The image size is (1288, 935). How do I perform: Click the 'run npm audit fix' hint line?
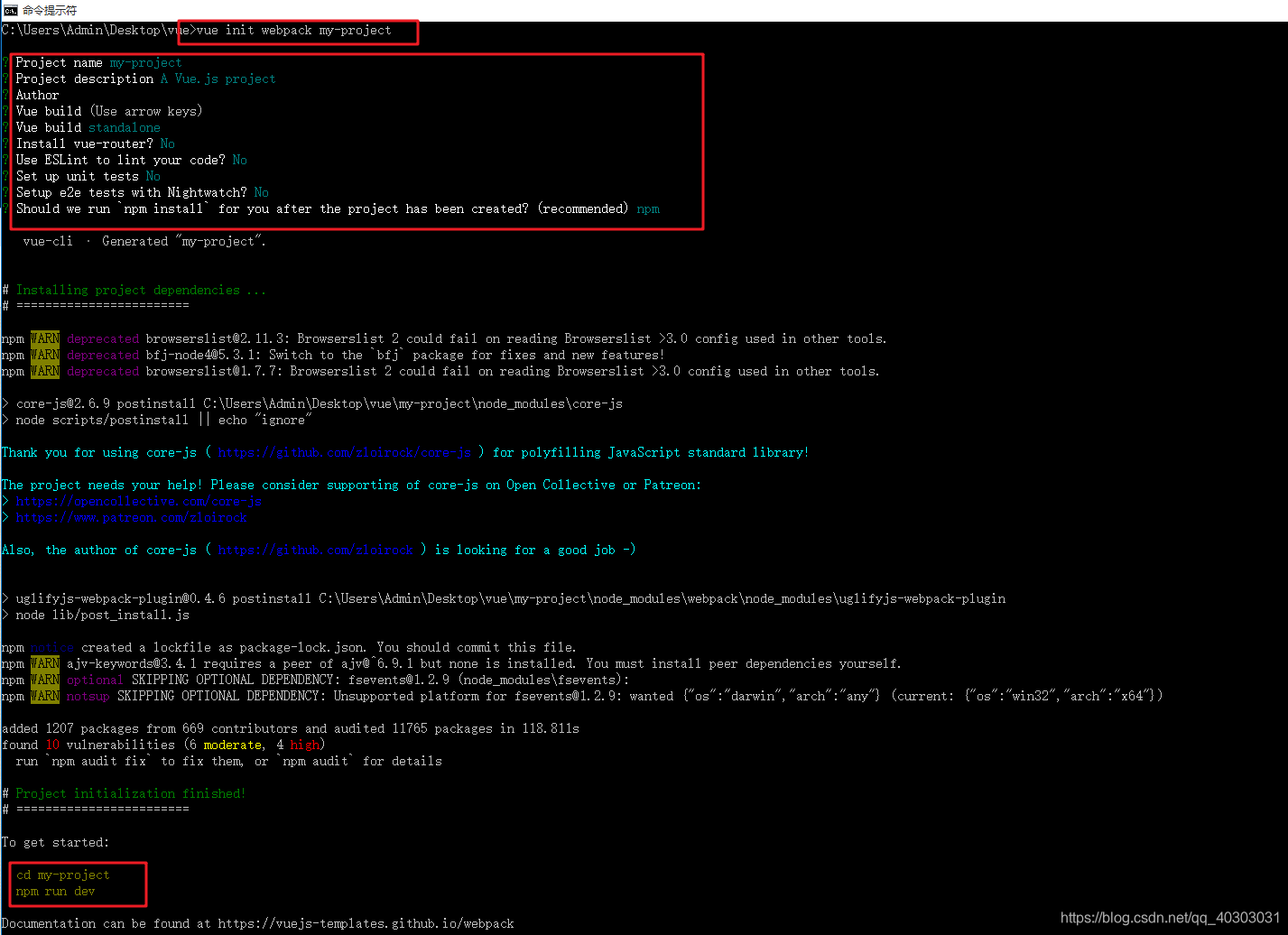pos(229,761)
